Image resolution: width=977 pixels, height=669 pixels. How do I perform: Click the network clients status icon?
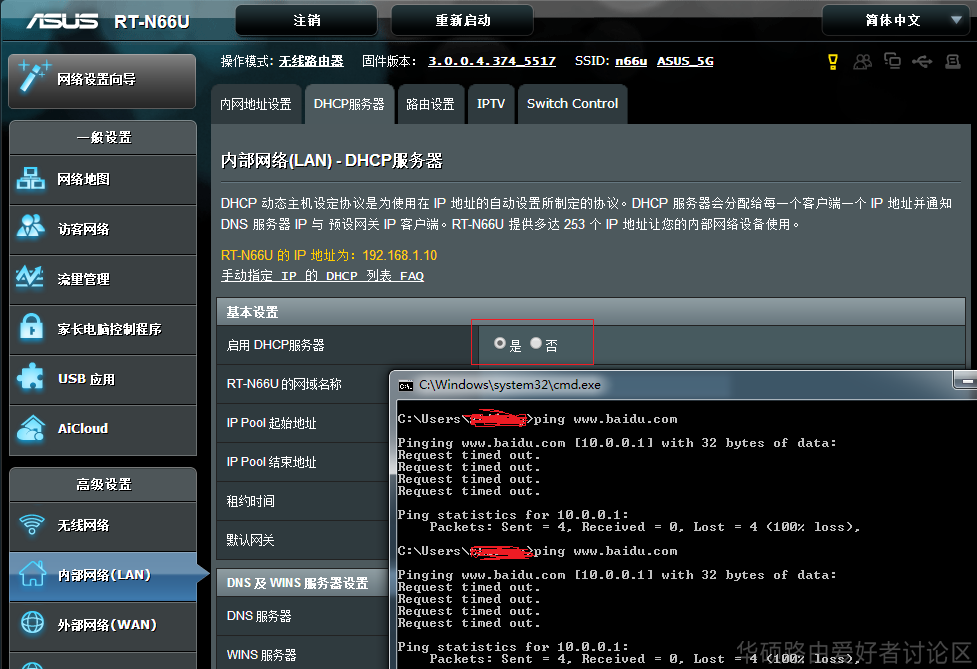pyautogui.click(x=892, y=61)
